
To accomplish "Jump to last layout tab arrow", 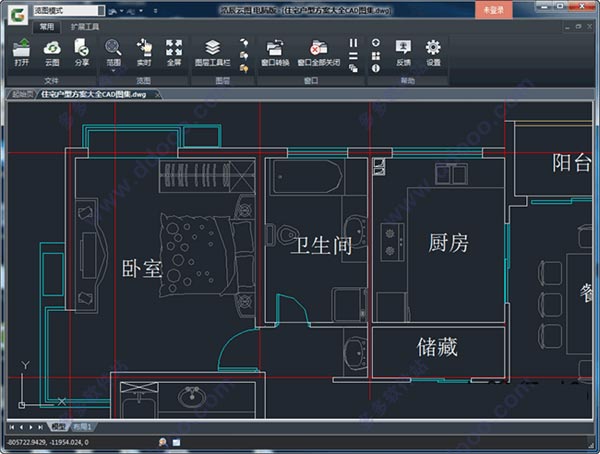I will point(40,427).
